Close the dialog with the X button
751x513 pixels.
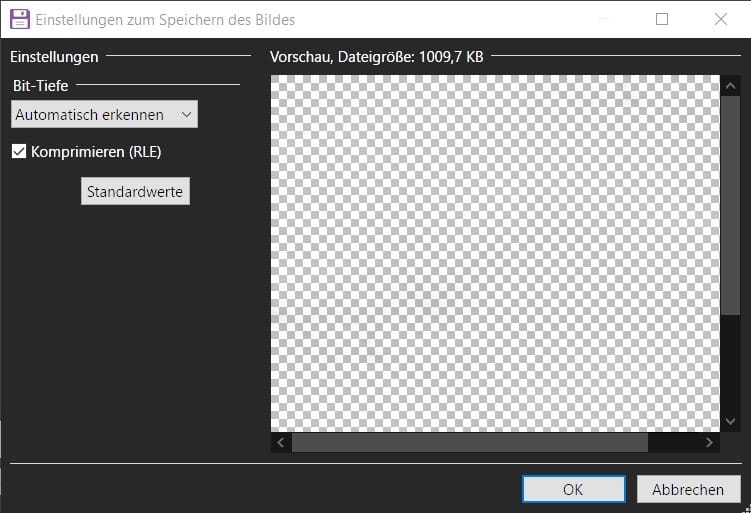pyautogui.click(x=720, y=19)
